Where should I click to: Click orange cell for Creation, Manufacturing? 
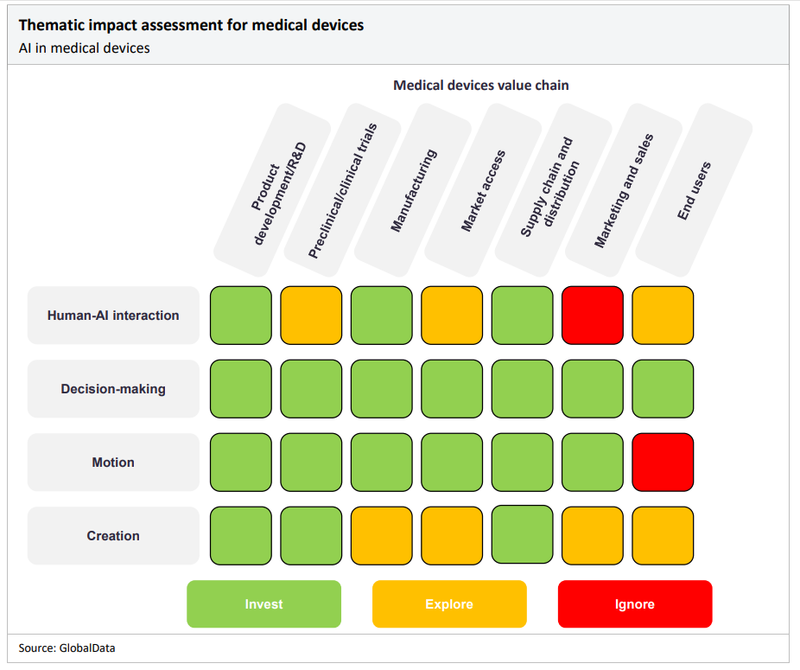pyautogui.click(x=381, y=535)
